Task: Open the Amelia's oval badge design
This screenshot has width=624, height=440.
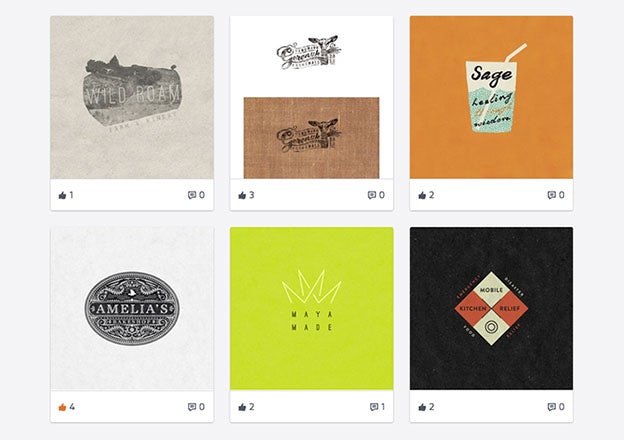Action: (x=132, y=309)
